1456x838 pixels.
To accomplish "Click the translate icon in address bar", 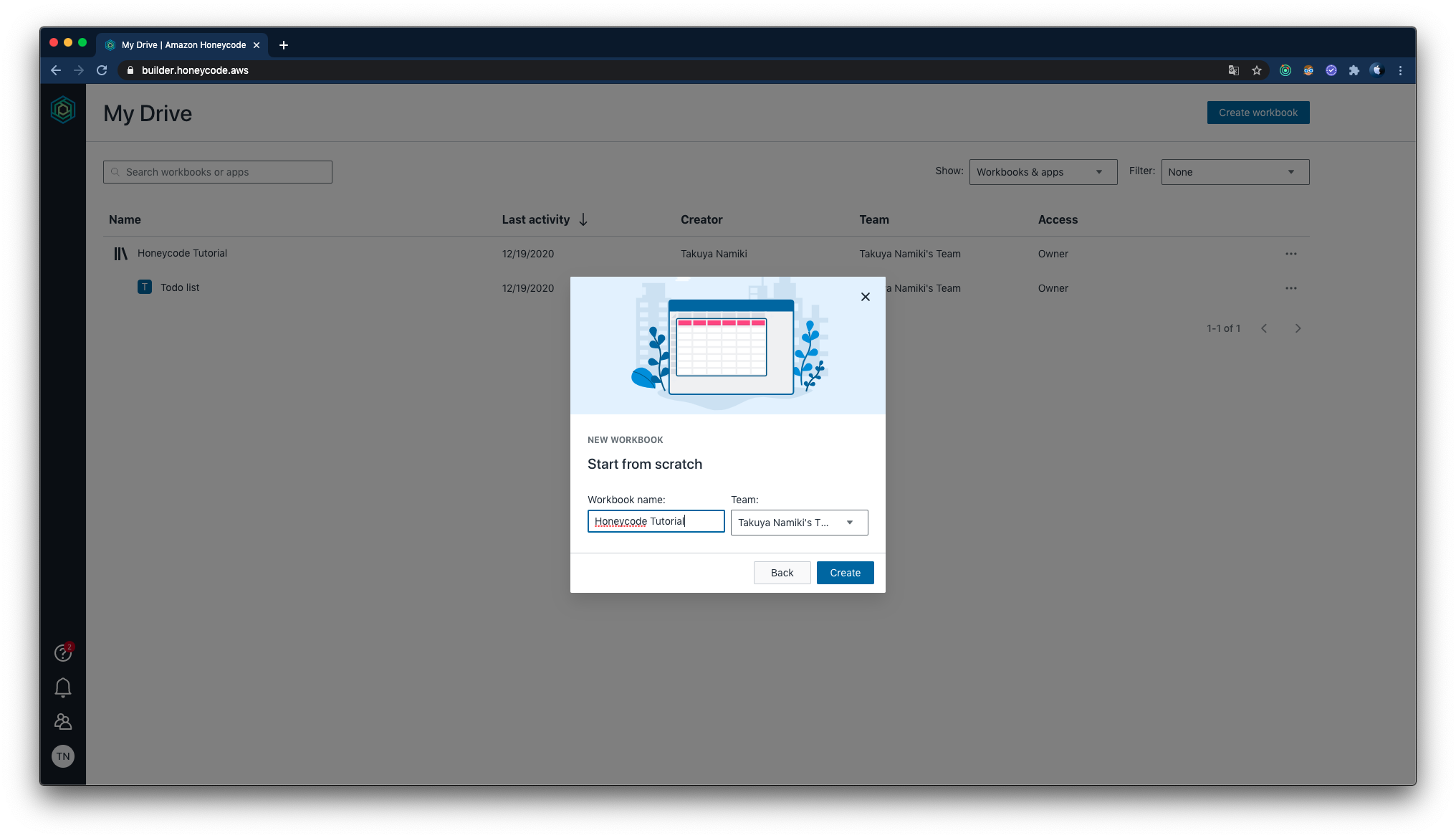I will coord(1234,70).
